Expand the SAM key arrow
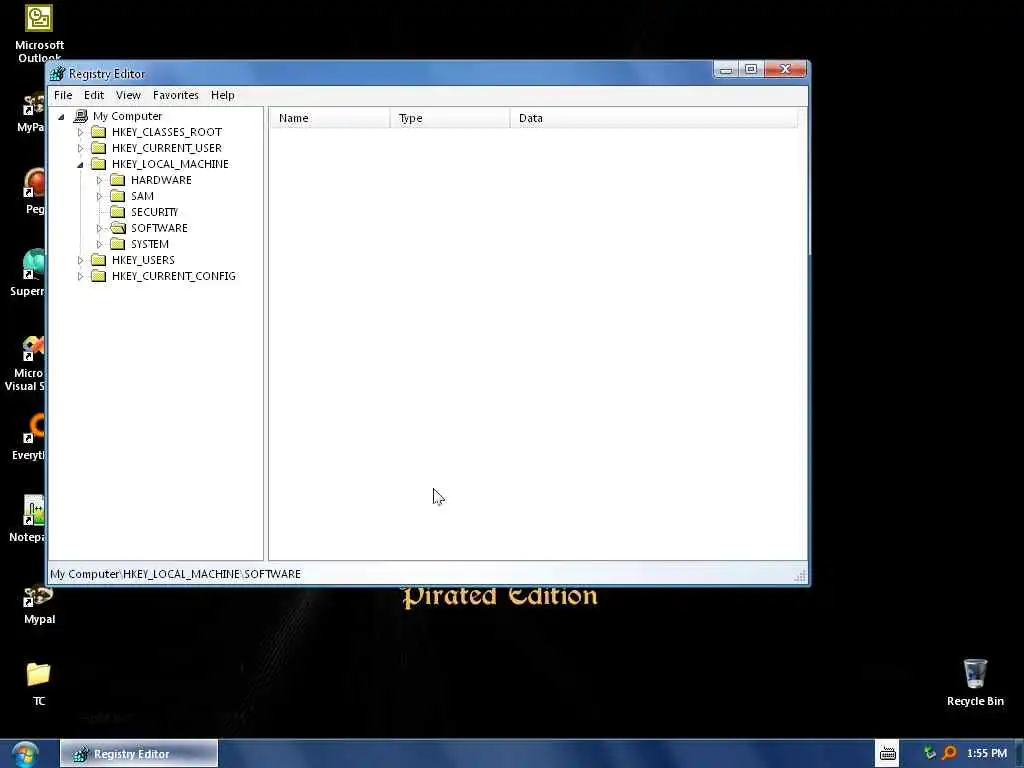 click(x=99, y=197)
